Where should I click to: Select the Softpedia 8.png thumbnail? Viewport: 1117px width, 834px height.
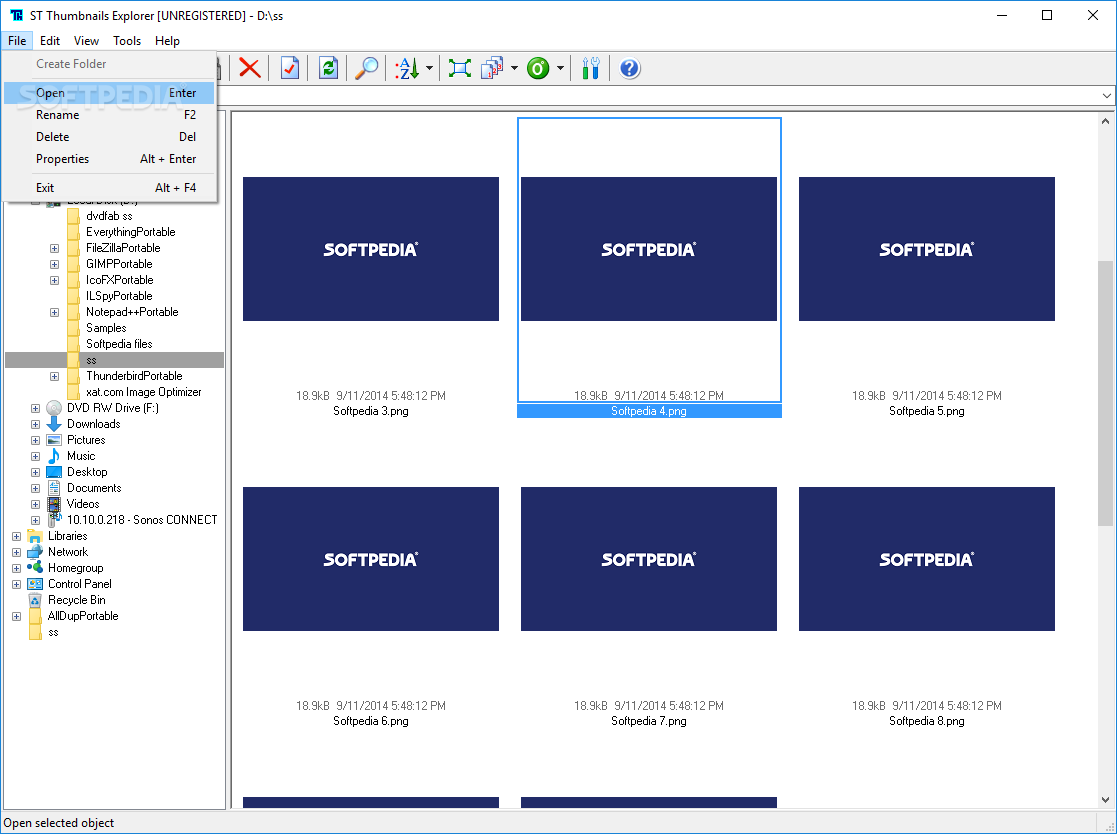tap(926, 559)
